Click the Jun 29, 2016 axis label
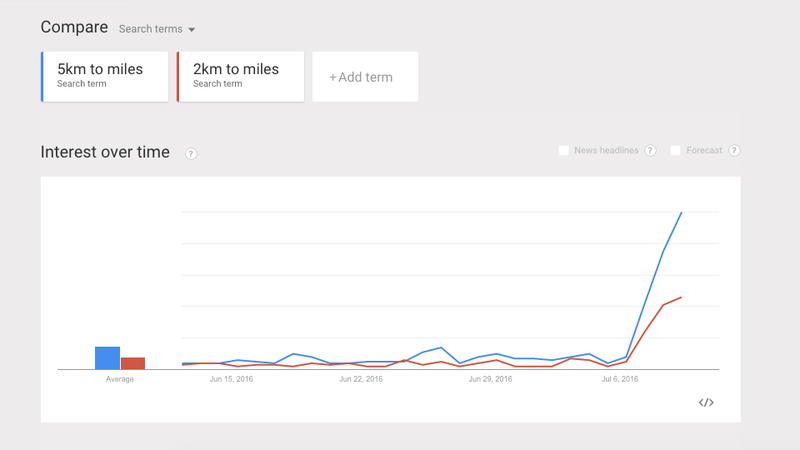The width and height of the screenshot is (800, 450). pyautogui.click(x=490, y=379)
